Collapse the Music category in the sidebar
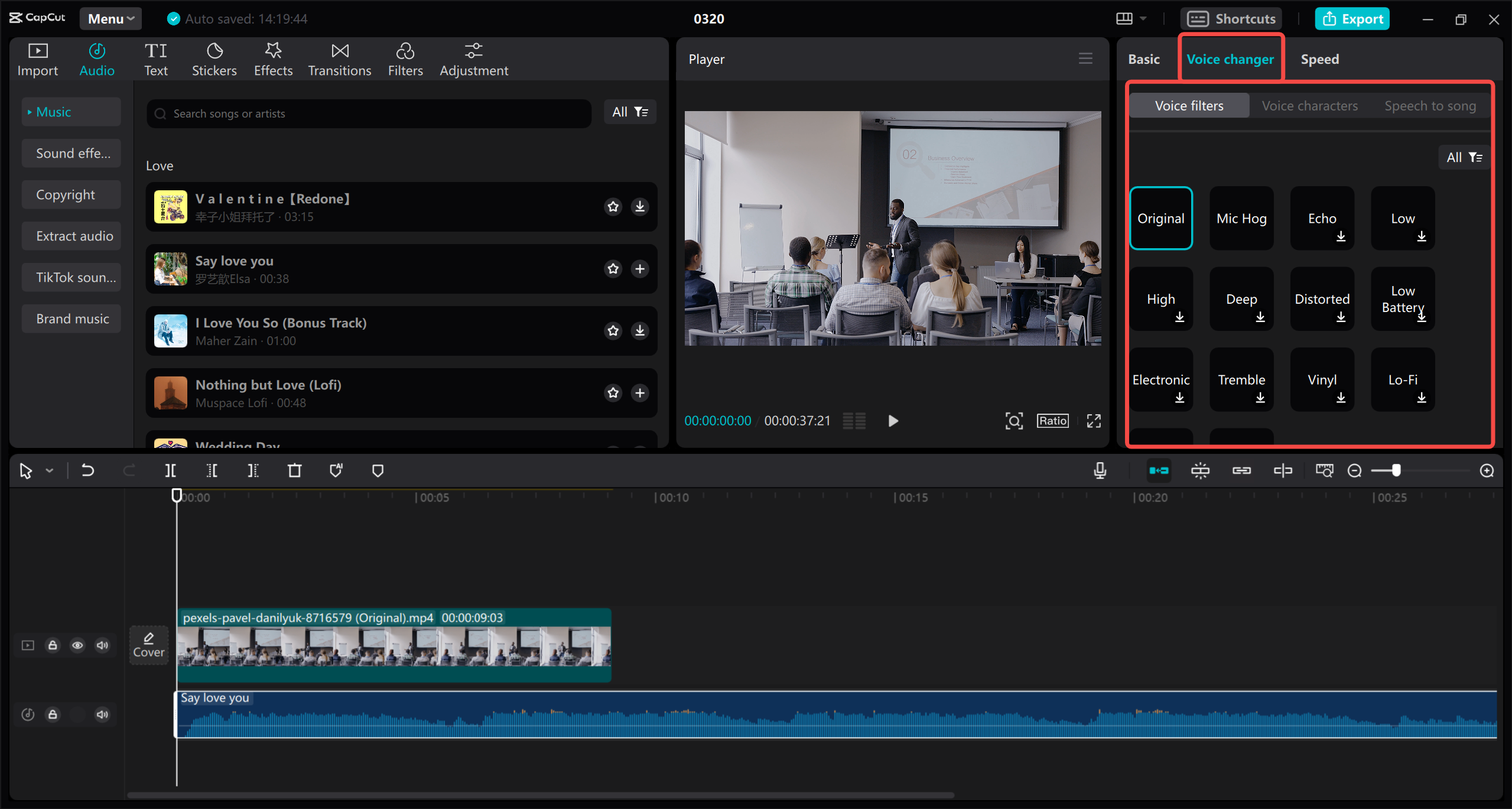1512x809 pixels. [x=28, y=111]
